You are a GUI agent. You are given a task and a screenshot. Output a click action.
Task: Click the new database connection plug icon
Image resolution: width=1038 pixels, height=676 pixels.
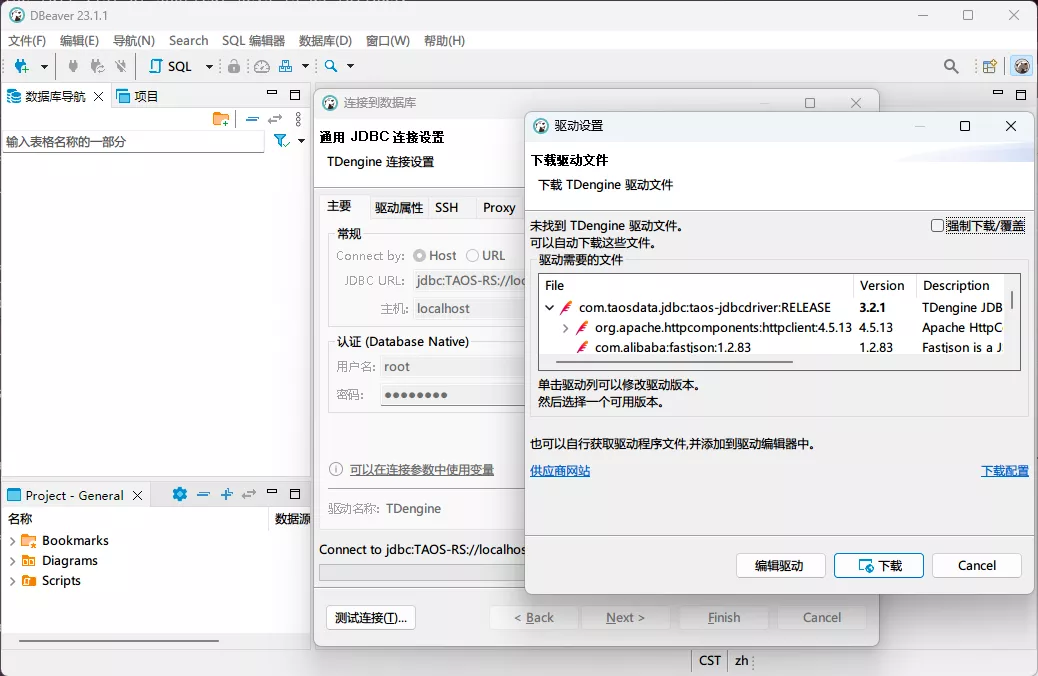click(22, 66)
